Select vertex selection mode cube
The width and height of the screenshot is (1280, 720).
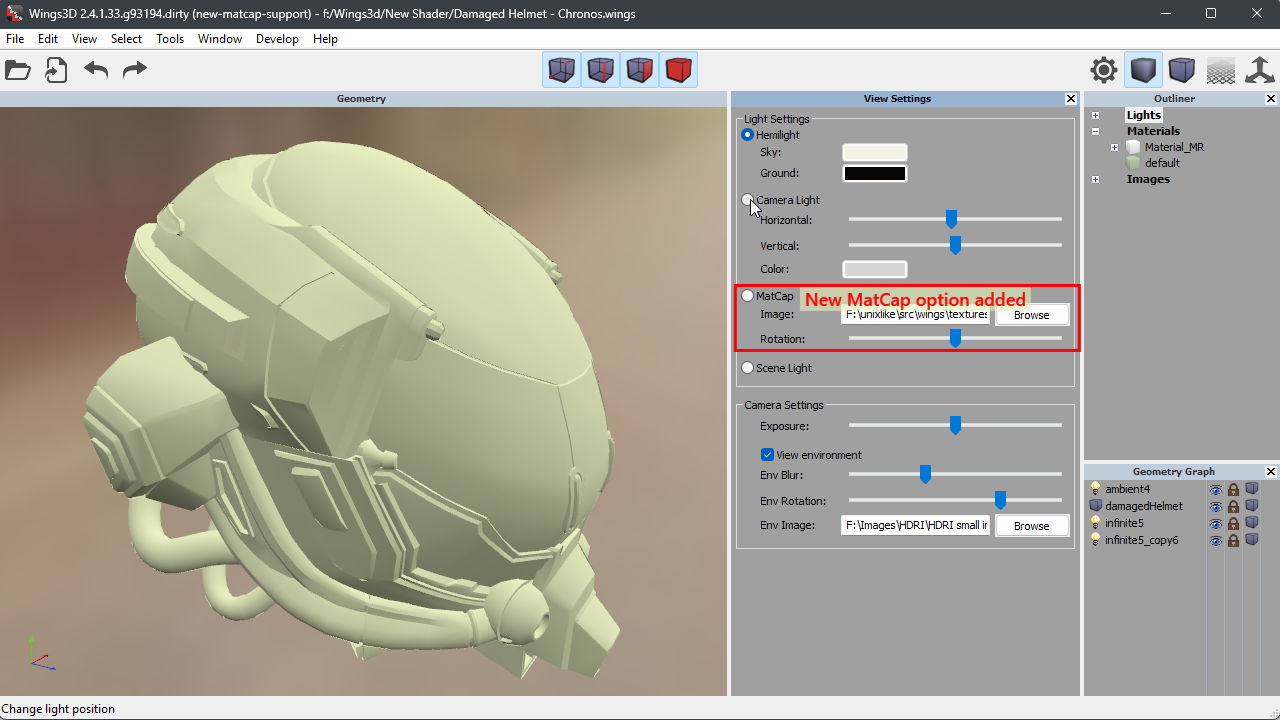tap(562, 70)
